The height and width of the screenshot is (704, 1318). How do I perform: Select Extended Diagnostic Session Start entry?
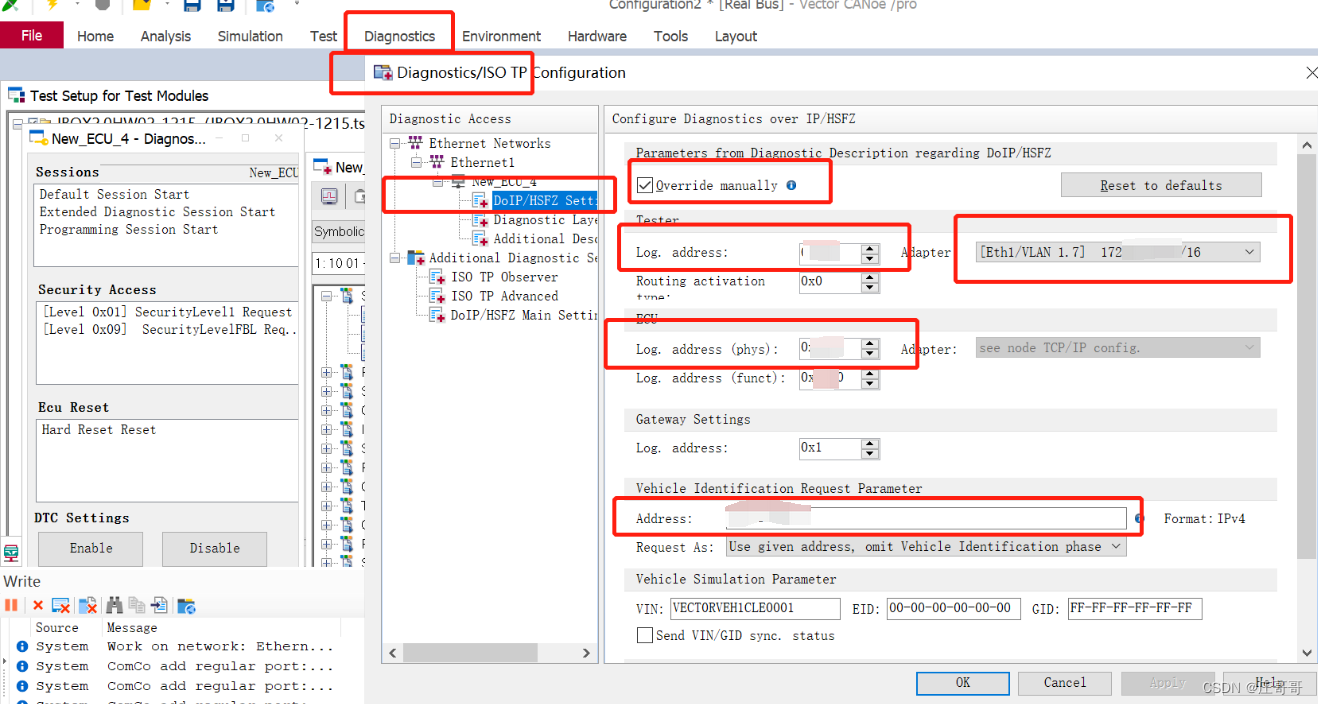click(157, 212)
